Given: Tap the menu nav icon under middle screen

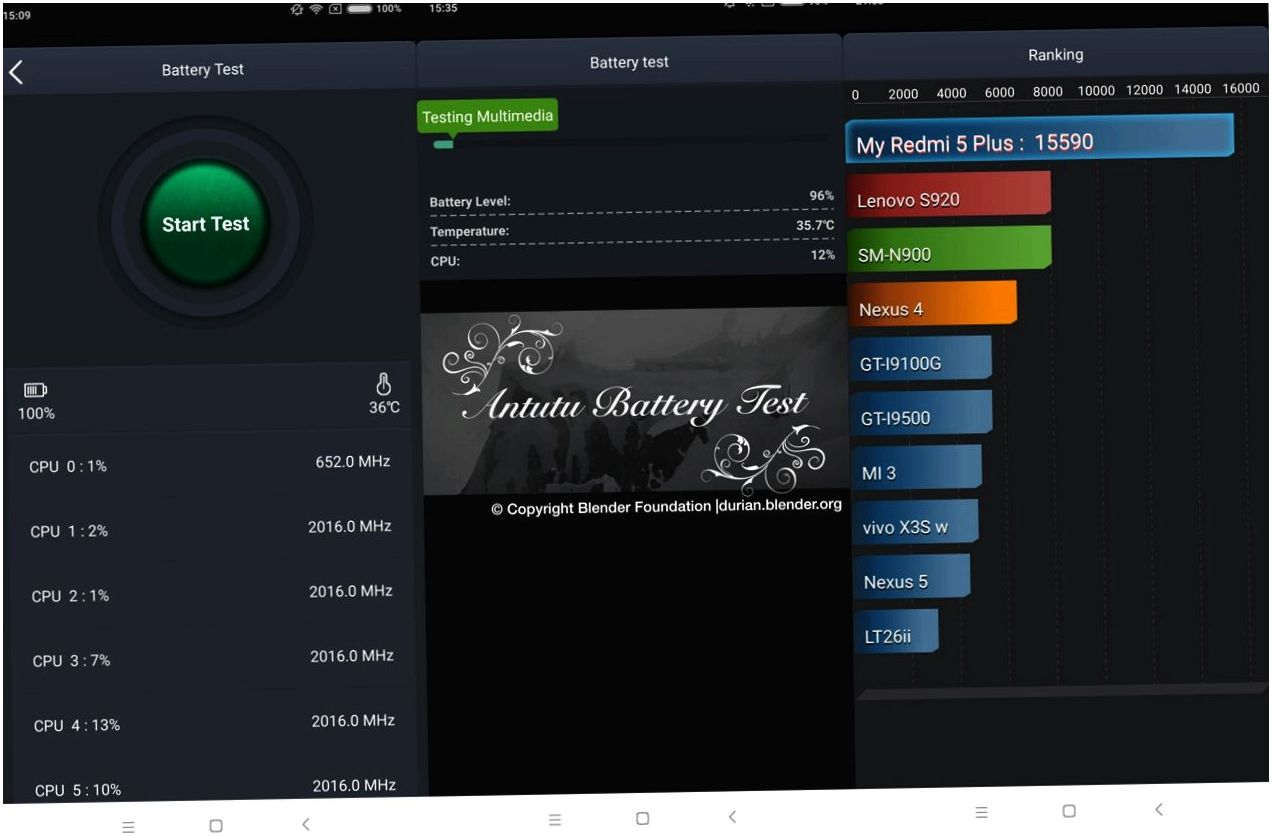Looking at the screenshot, I should pos(555,820).
